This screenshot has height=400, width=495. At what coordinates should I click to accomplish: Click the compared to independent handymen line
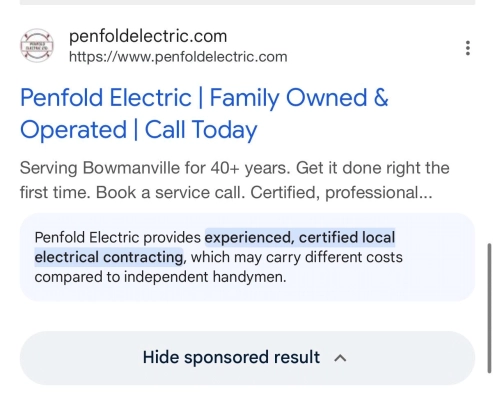[x=160, y=277]
